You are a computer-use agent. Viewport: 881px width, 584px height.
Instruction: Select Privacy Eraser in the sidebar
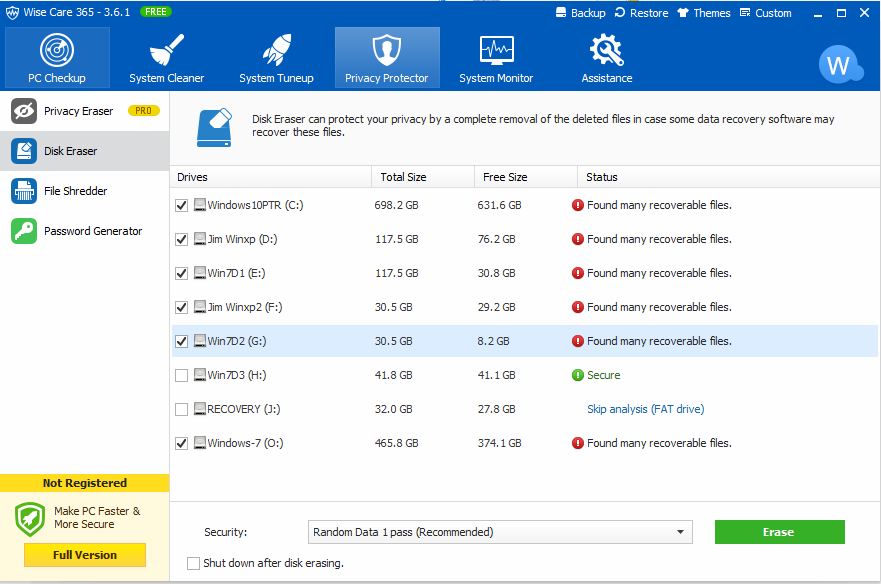(84, 111)
